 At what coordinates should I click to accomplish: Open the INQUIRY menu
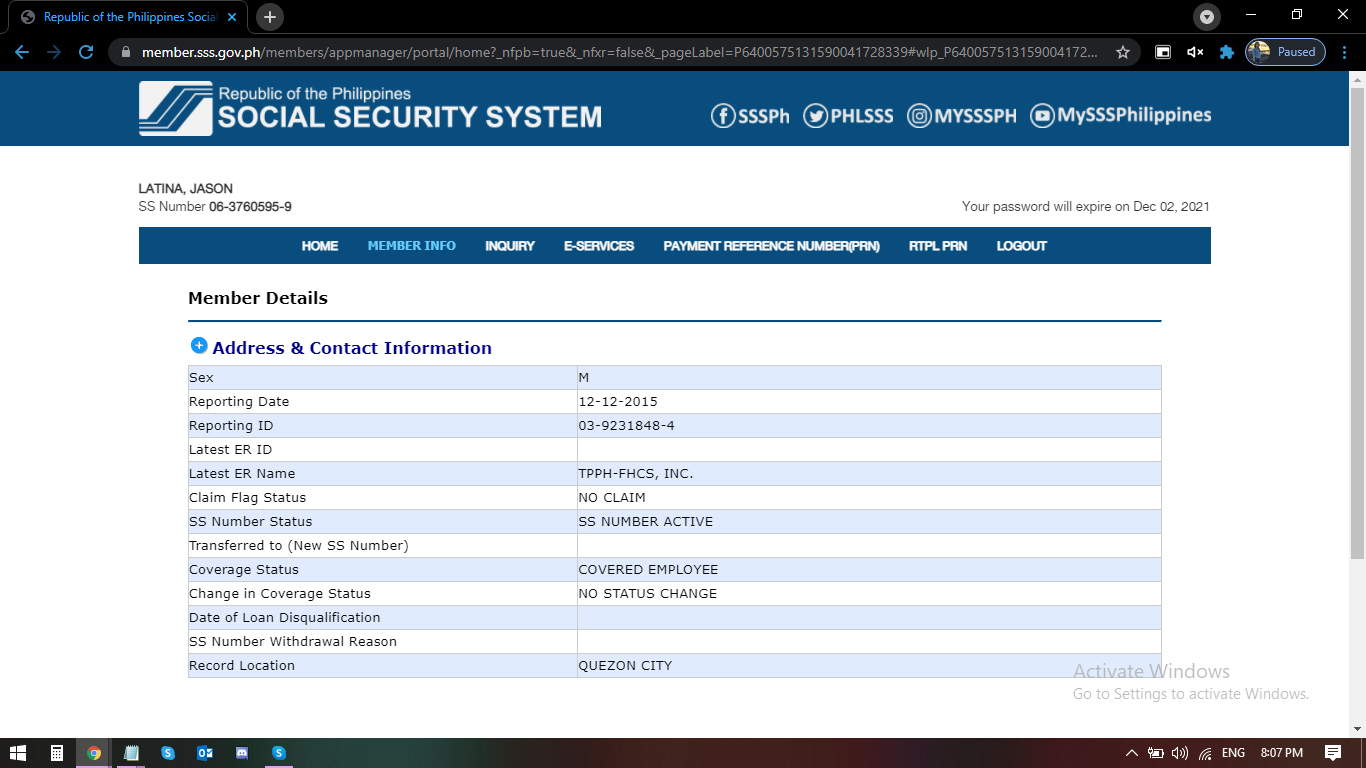point(510,246)
